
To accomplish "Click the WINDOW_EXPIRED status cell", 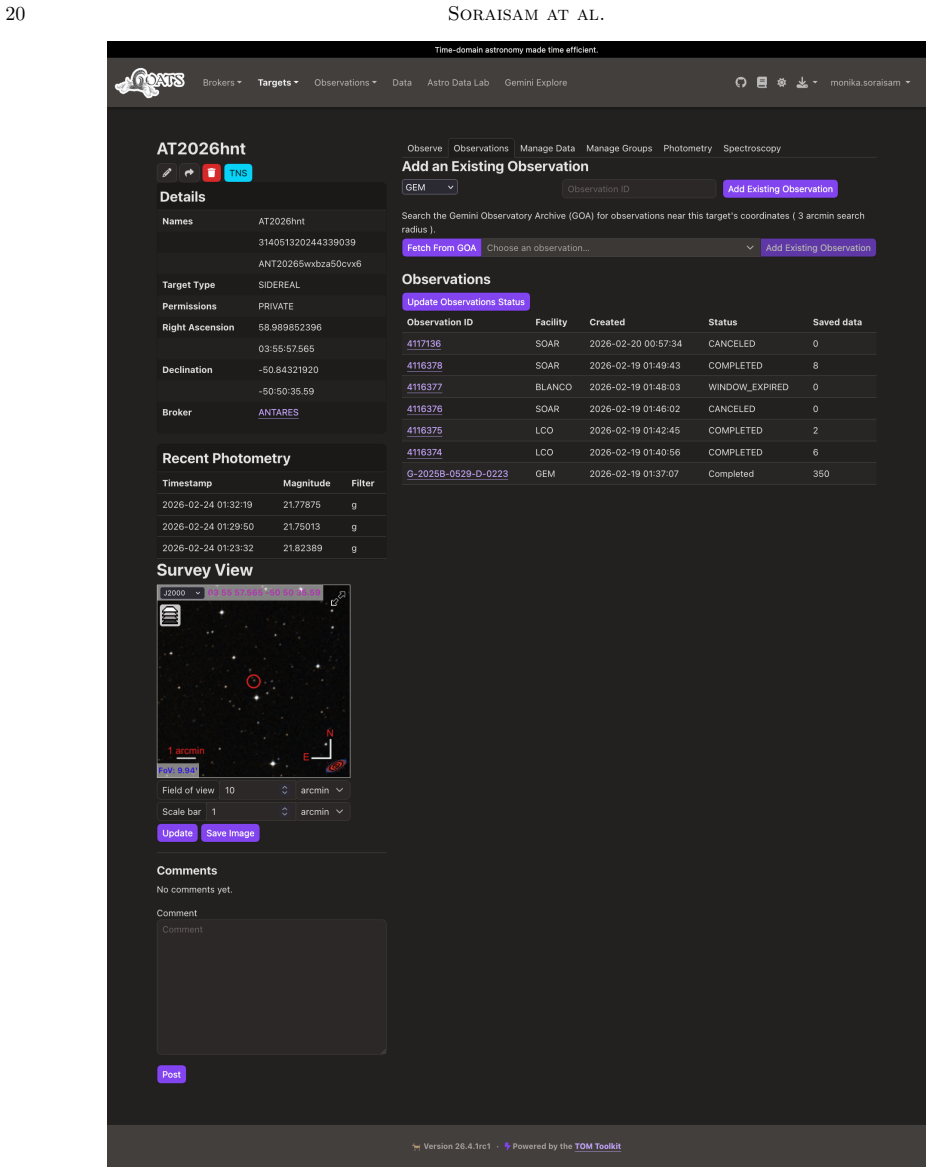I will 748,388.
